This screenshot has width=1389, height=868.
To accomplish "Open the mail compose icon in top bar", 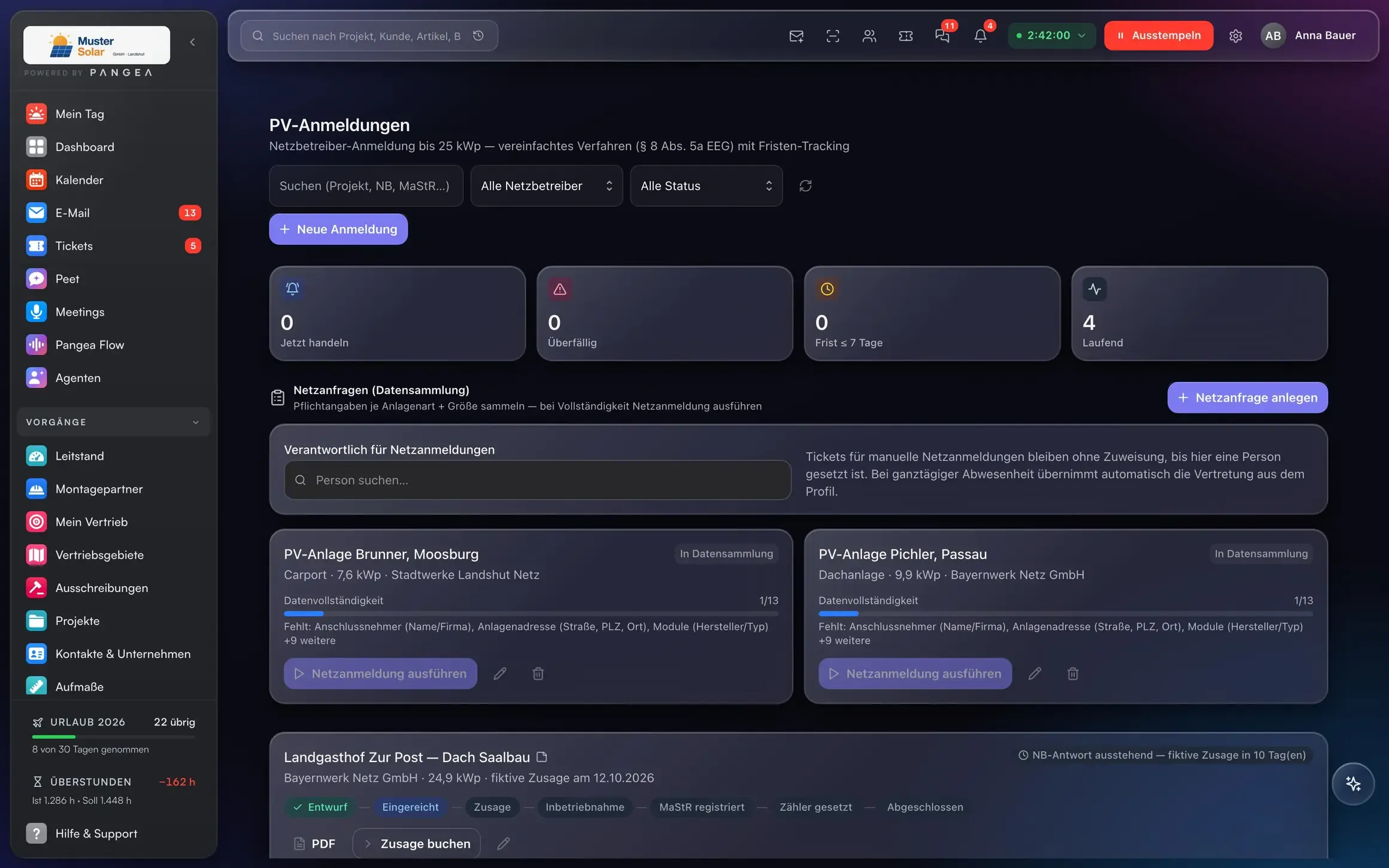I will (x=796, y=35).
